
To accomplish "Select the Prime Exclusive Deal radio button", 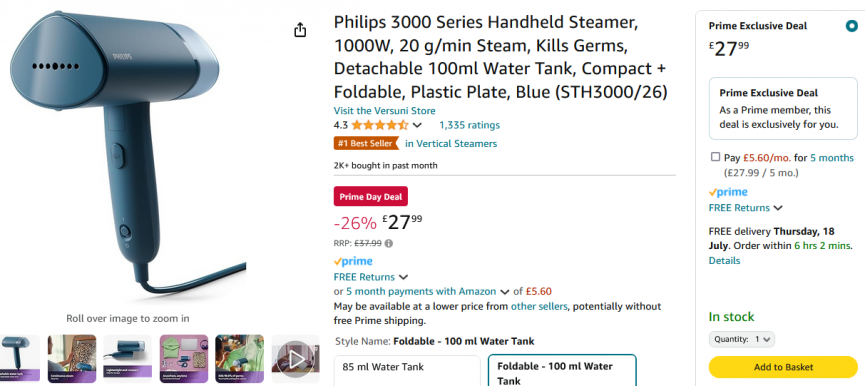I will [851, 26].
